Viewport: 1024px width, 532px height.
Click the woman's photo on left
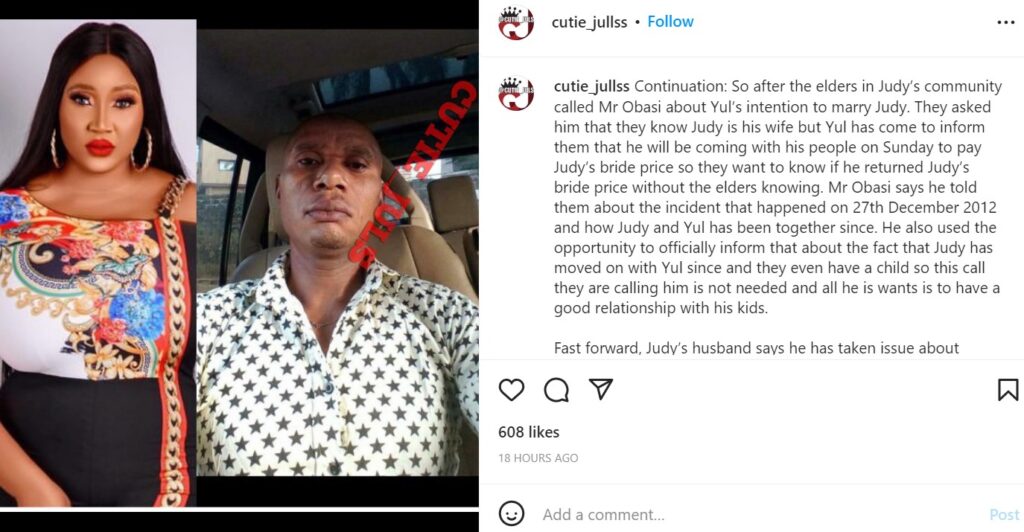[98, 262]
